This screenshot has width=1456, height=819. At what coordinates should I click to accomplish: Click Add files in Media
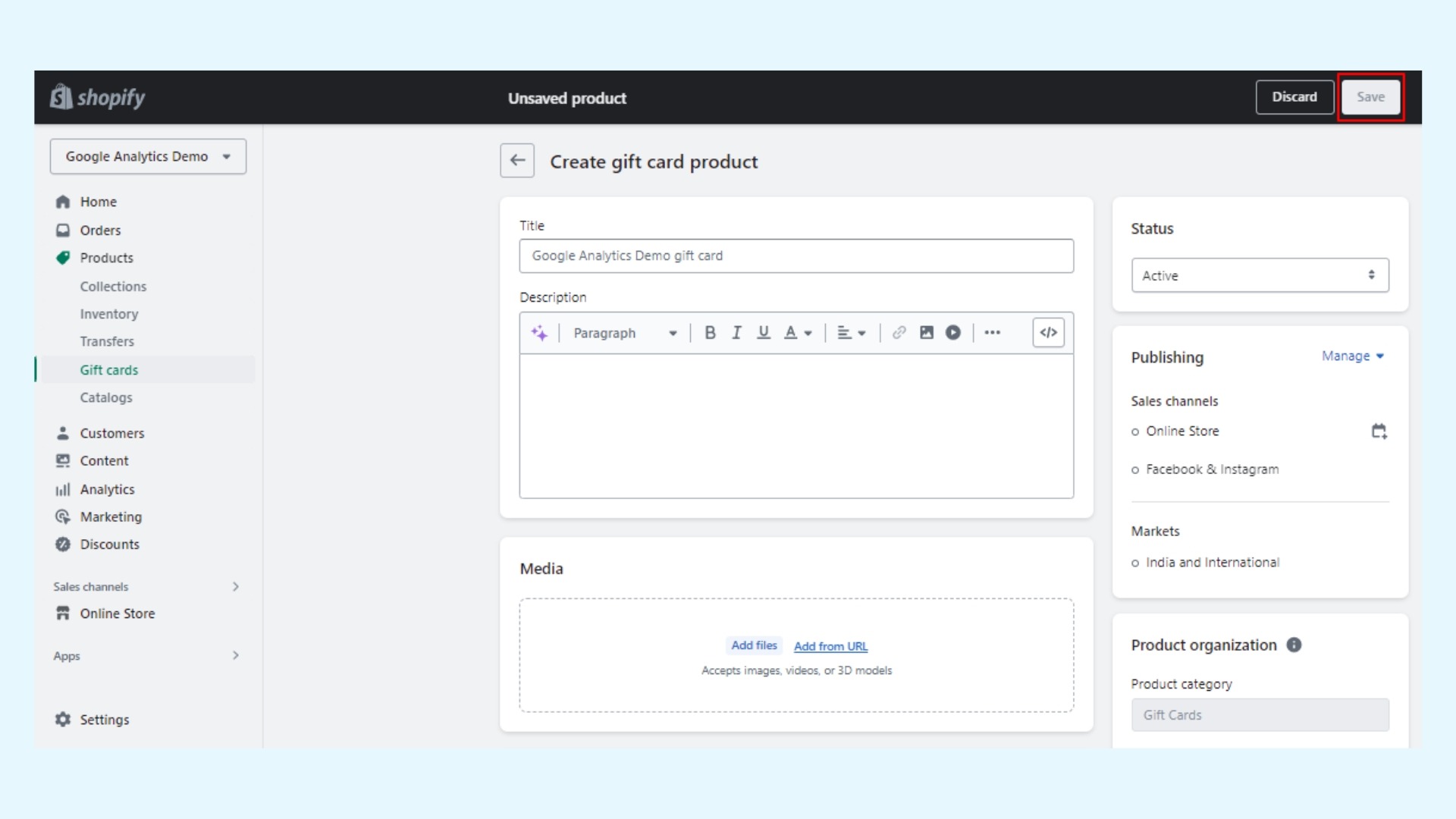coord(754,645)
